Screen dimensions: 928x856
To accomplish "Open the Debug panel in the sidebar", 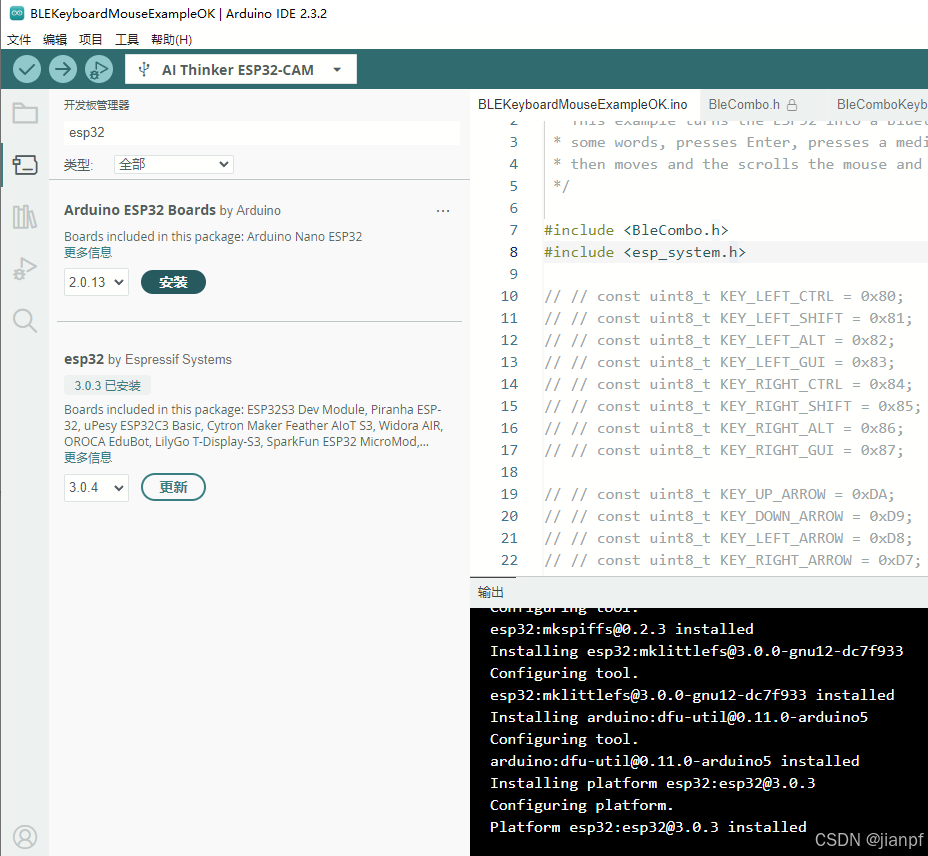I will (x=25, y=269).
